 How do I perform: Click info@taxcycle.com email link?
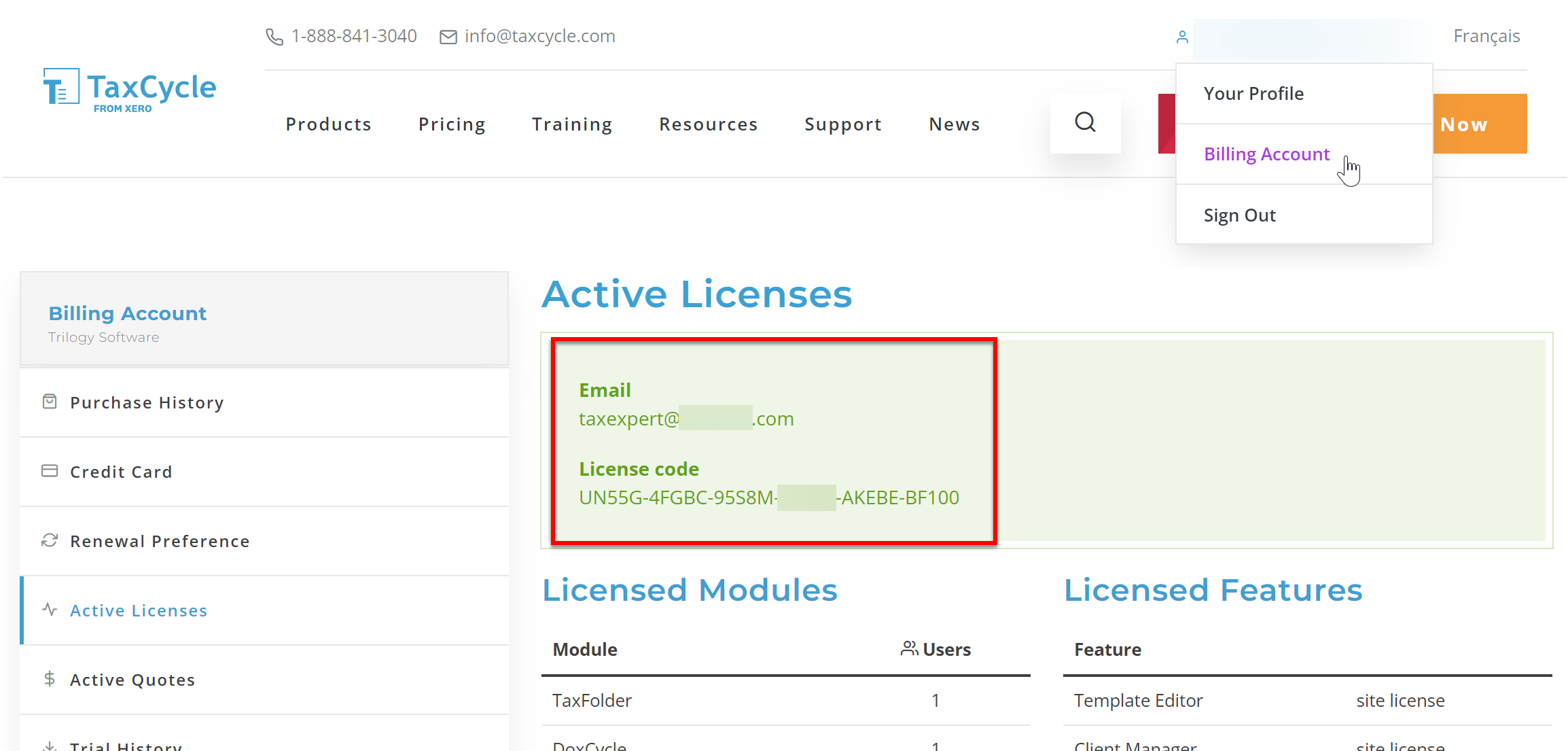coord(539,36)
